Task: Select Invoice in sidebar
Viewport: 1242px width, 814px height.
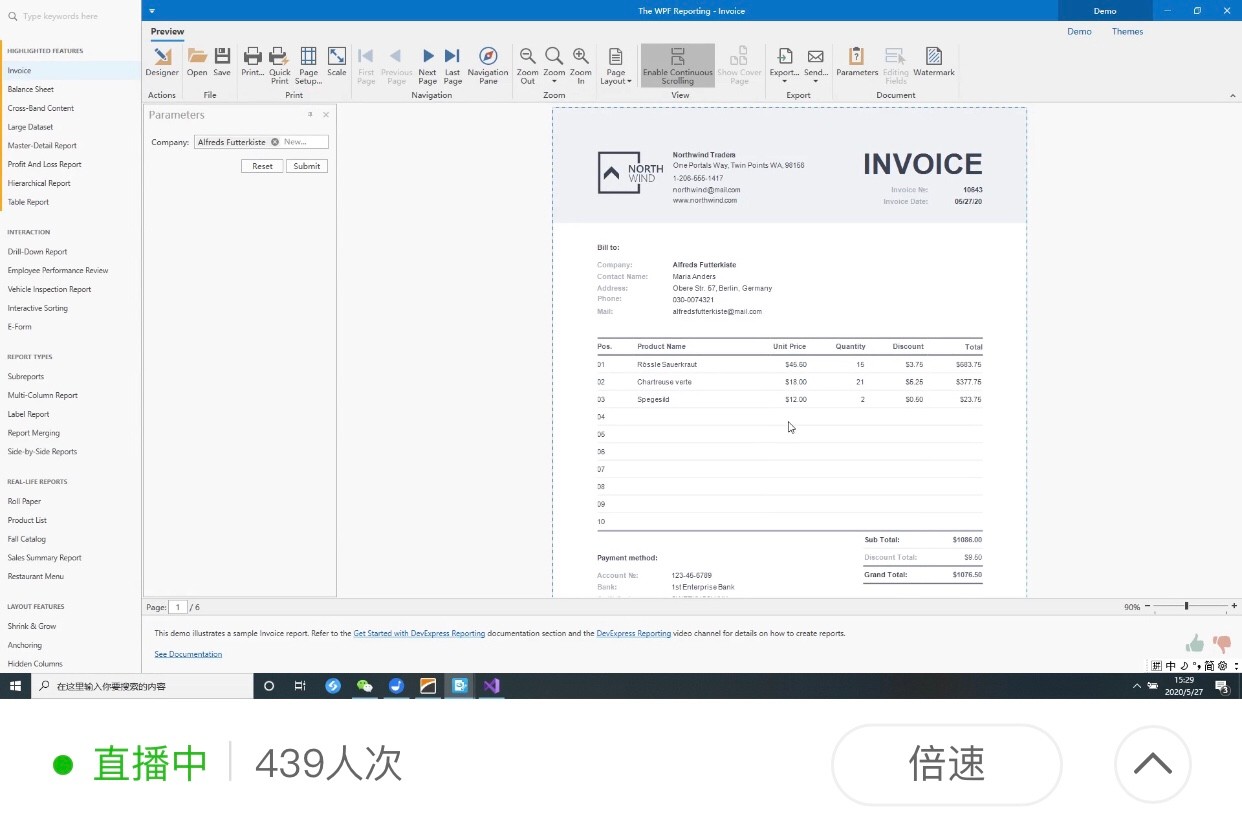Action: [x=70, y=71]
